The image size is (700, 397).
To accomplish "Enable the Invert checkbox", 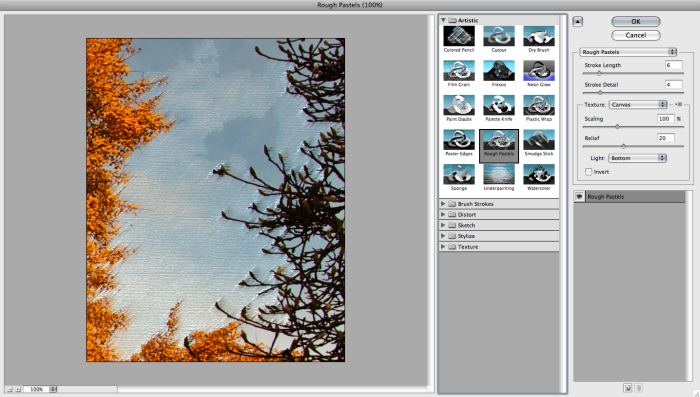I will pos(588,171).
